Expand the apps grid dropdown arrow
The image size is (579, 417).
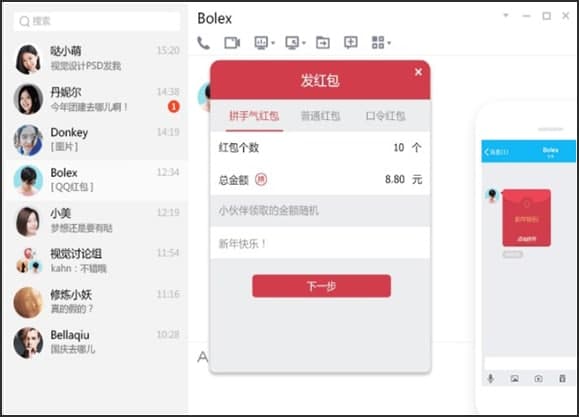pos(389,43)
